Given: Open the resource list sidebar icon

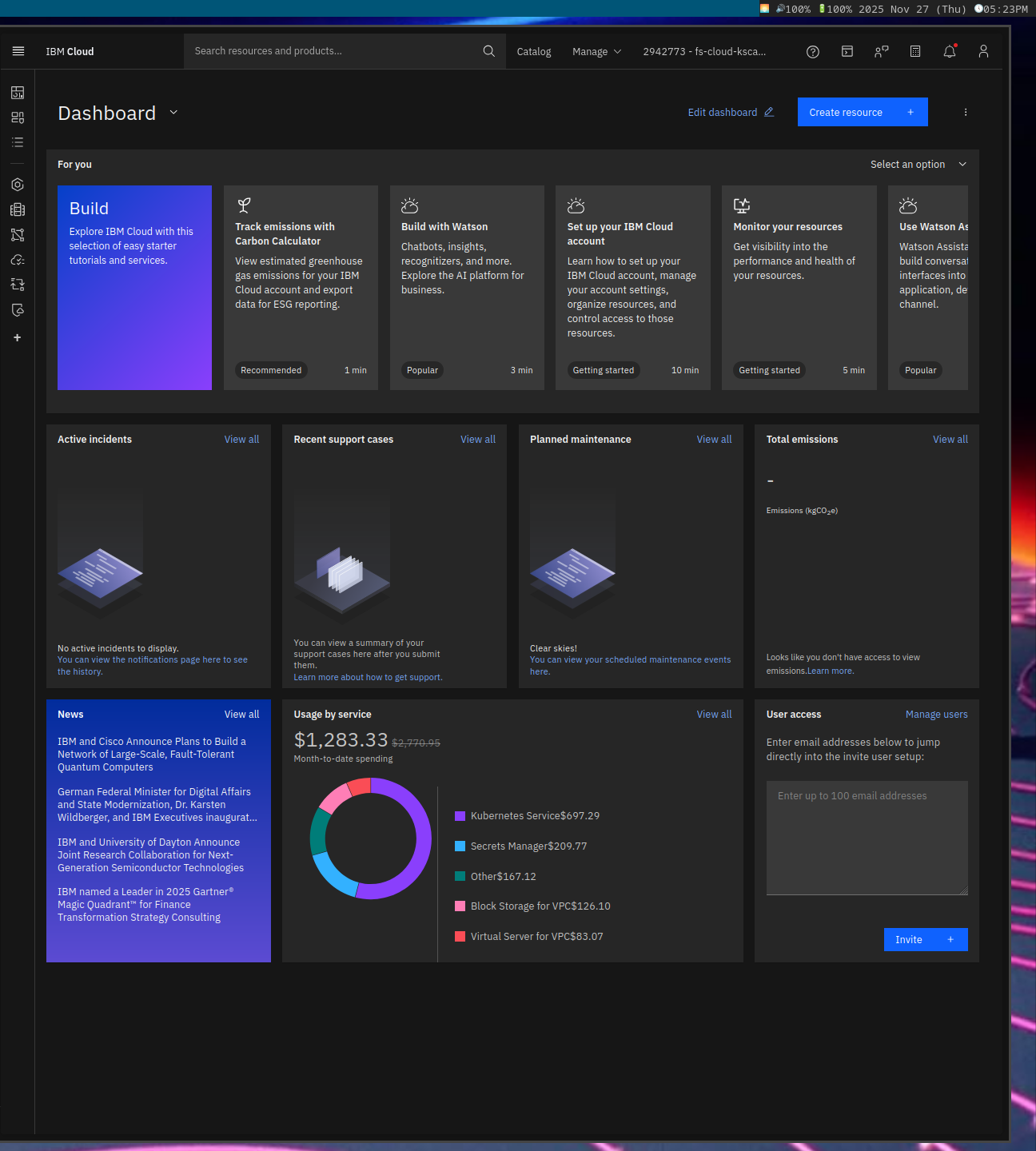Looking at the screenshot, I should click(x=18, y=142).
